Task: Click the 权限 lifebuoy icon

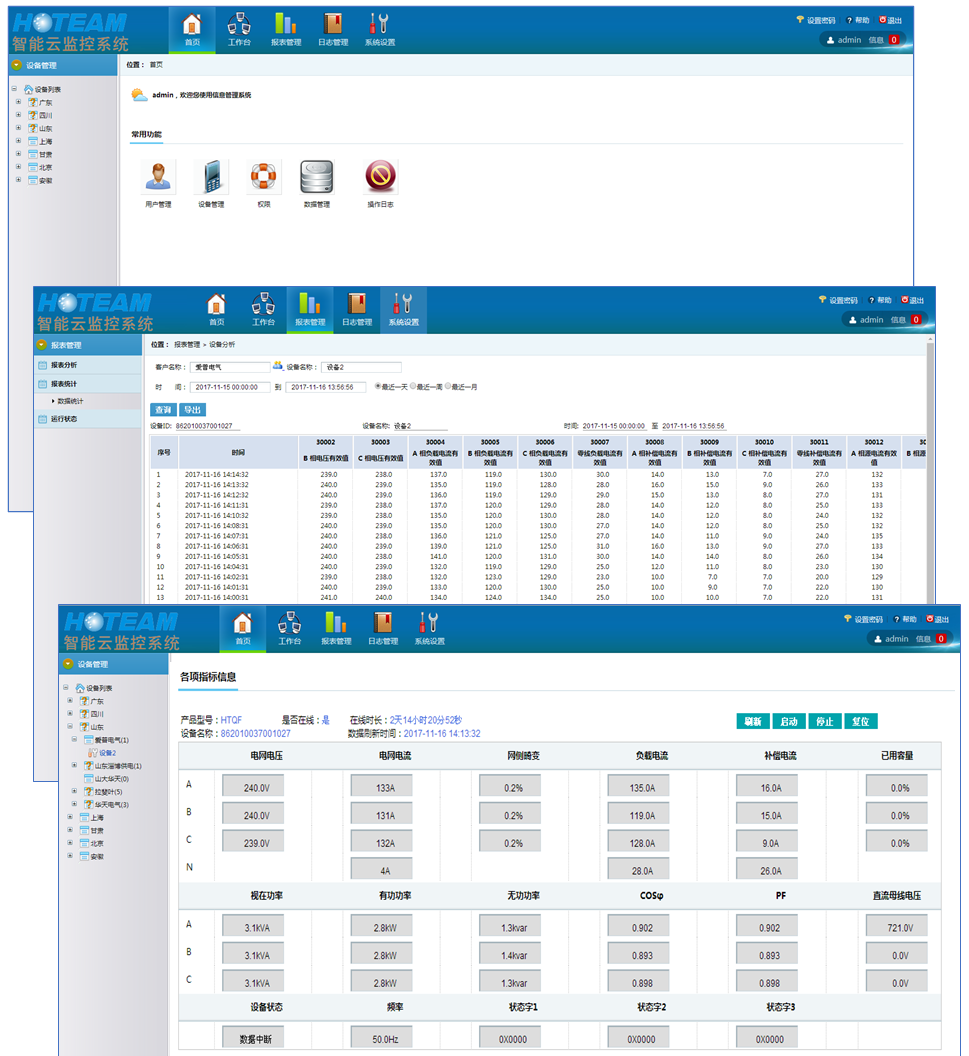Action: pyautogui.click(x=263, y=178)
